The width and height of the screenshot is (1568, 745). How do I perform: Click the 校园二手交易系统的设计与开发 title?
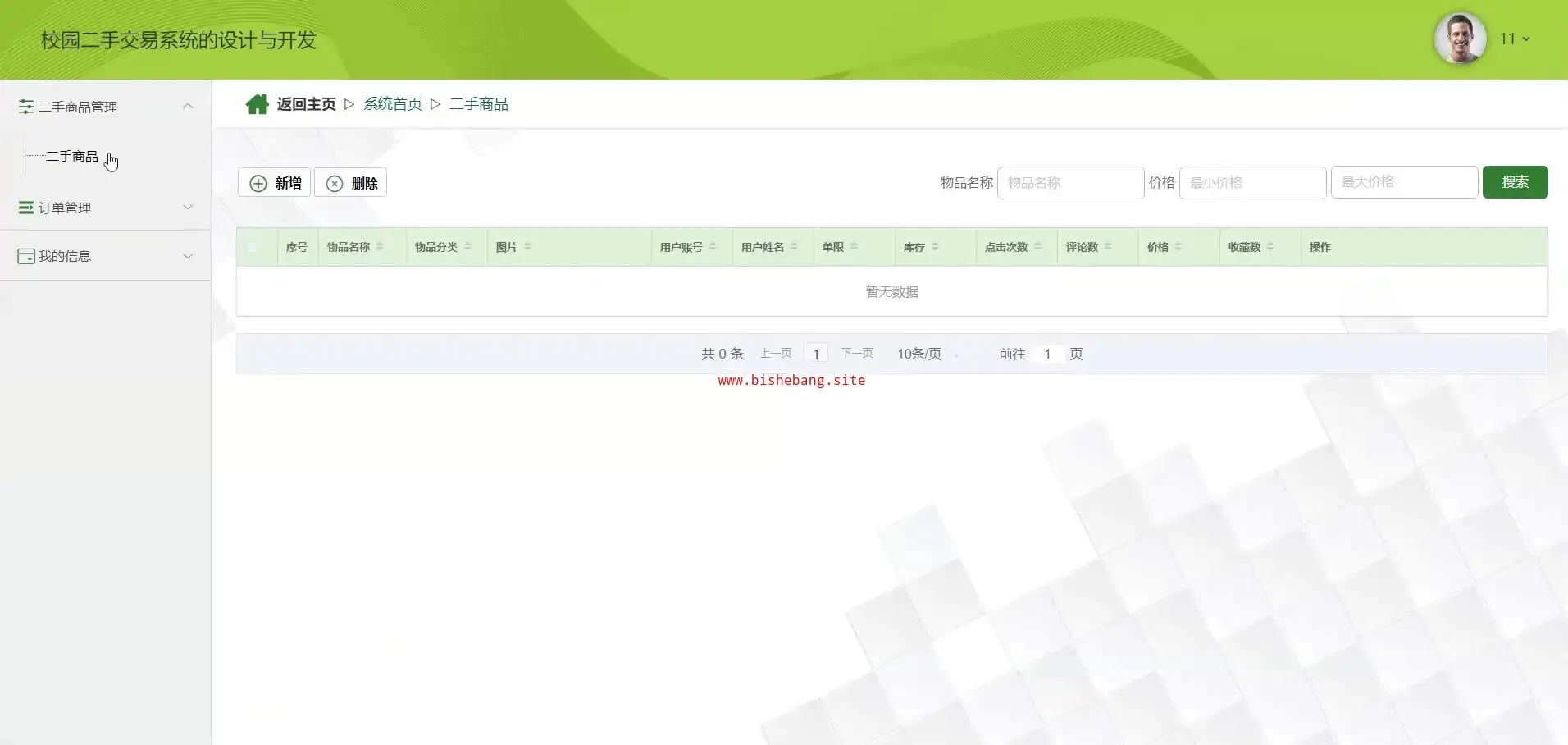(179, 40)
